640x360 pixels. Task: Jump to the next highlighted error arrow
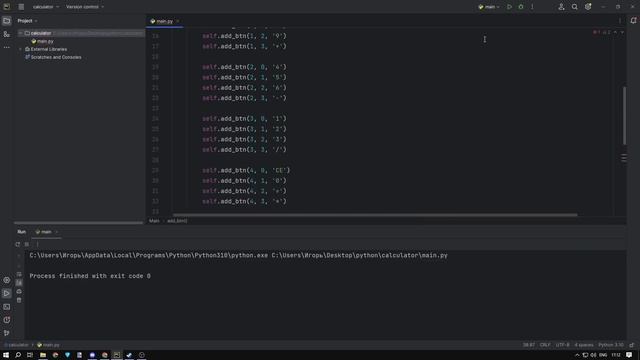(x=622, y=32)
